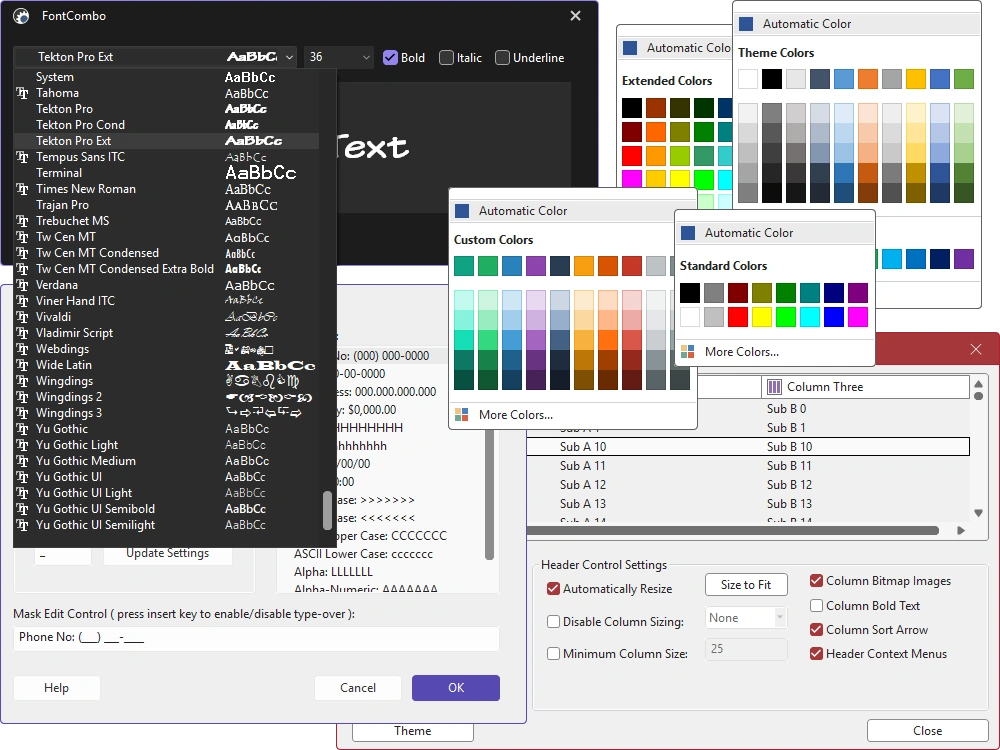Select the System font entry
This screenshot has width=1000, height=750.
pyautogui.click(x=166, y=77)
